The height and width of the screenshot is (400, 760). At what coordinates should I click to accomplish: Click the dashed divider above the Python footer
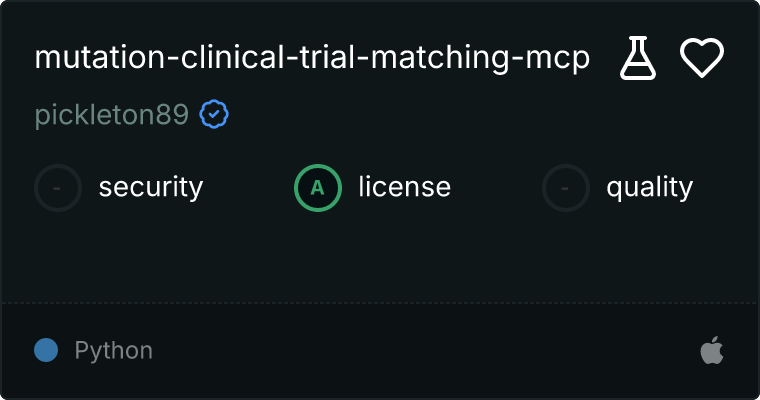(x=380, y=303)
